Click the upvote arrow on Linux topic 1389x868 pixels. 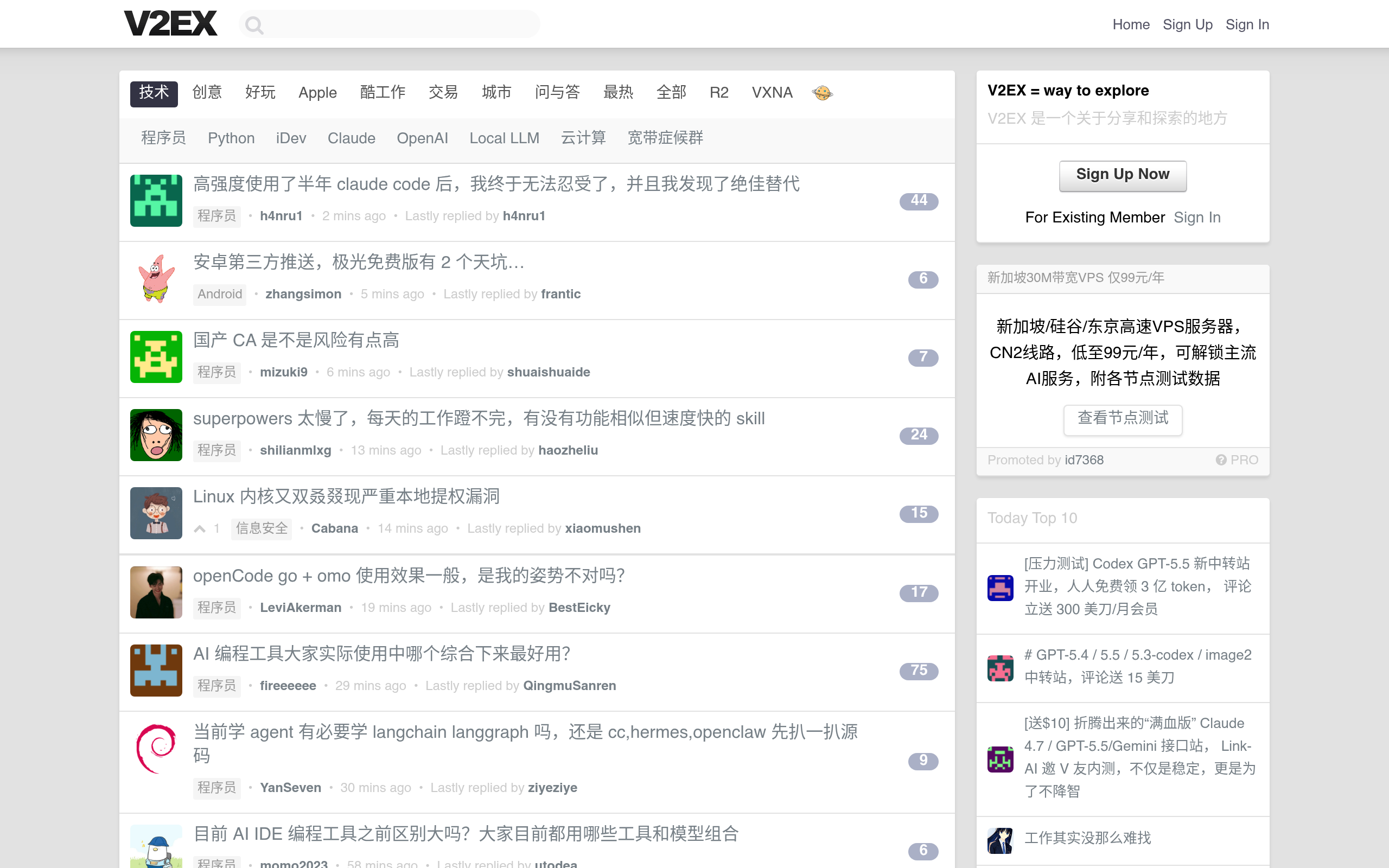[x=200, y=529]
